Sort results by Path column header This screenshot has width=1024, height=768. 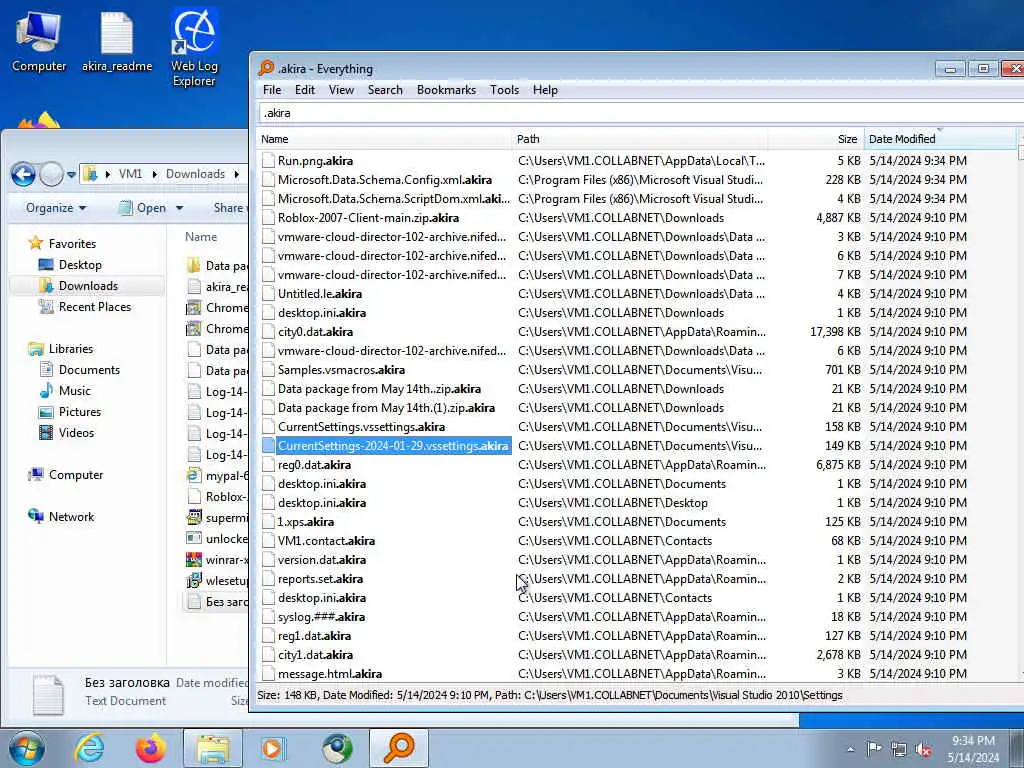pyautogui.click(x=640, y=139)
